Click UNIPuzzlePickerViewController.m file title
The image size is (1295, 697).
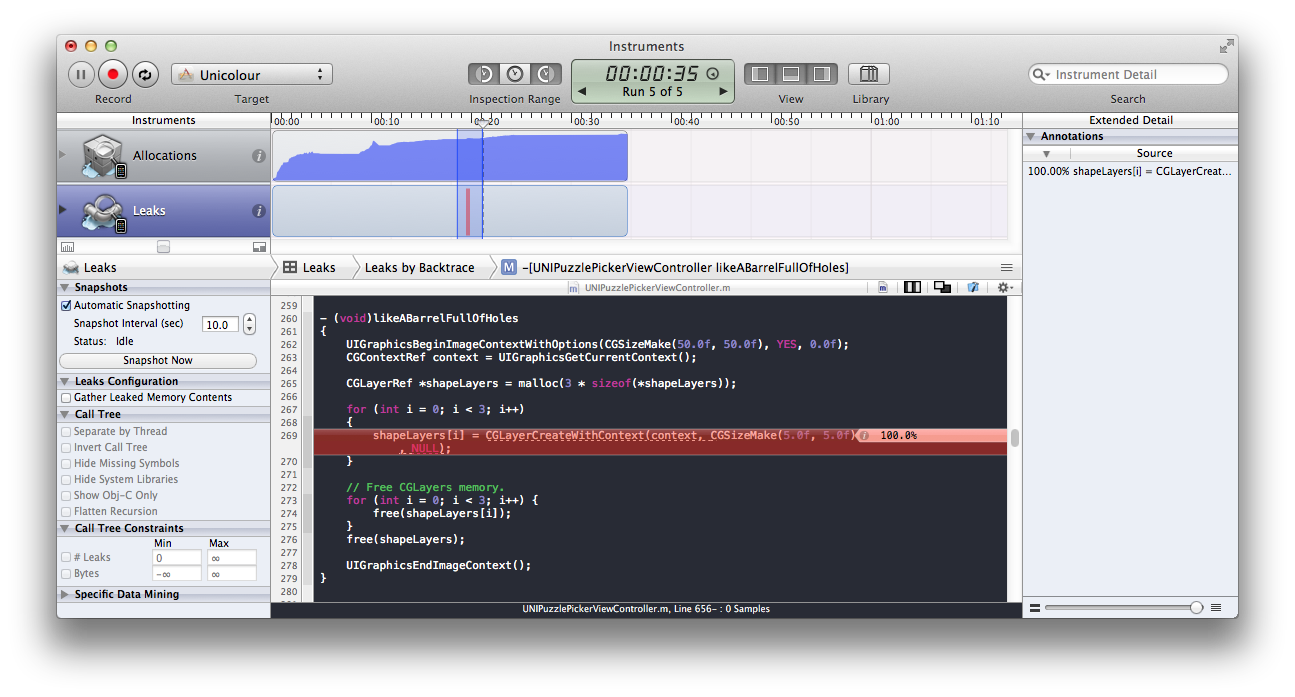tap(657, 288)
